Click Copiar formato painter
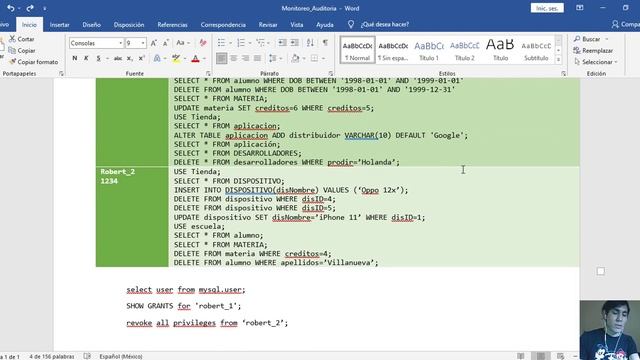Viewport: 640px width, 360px height. point(33,62)
